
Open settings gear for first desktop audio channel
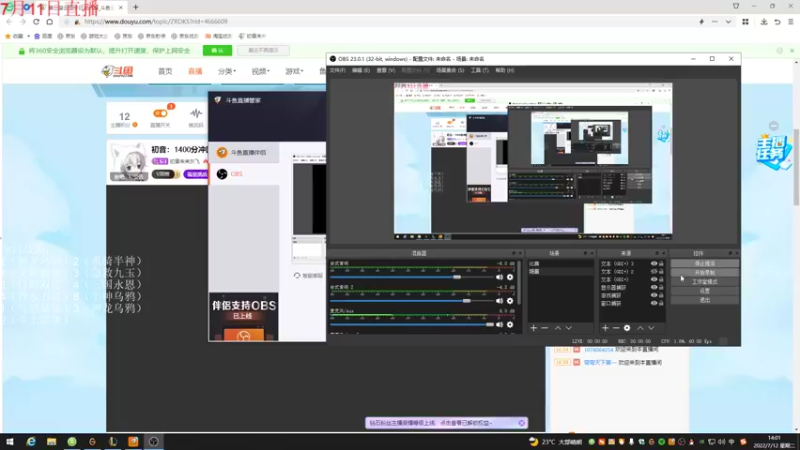point(510,277)
